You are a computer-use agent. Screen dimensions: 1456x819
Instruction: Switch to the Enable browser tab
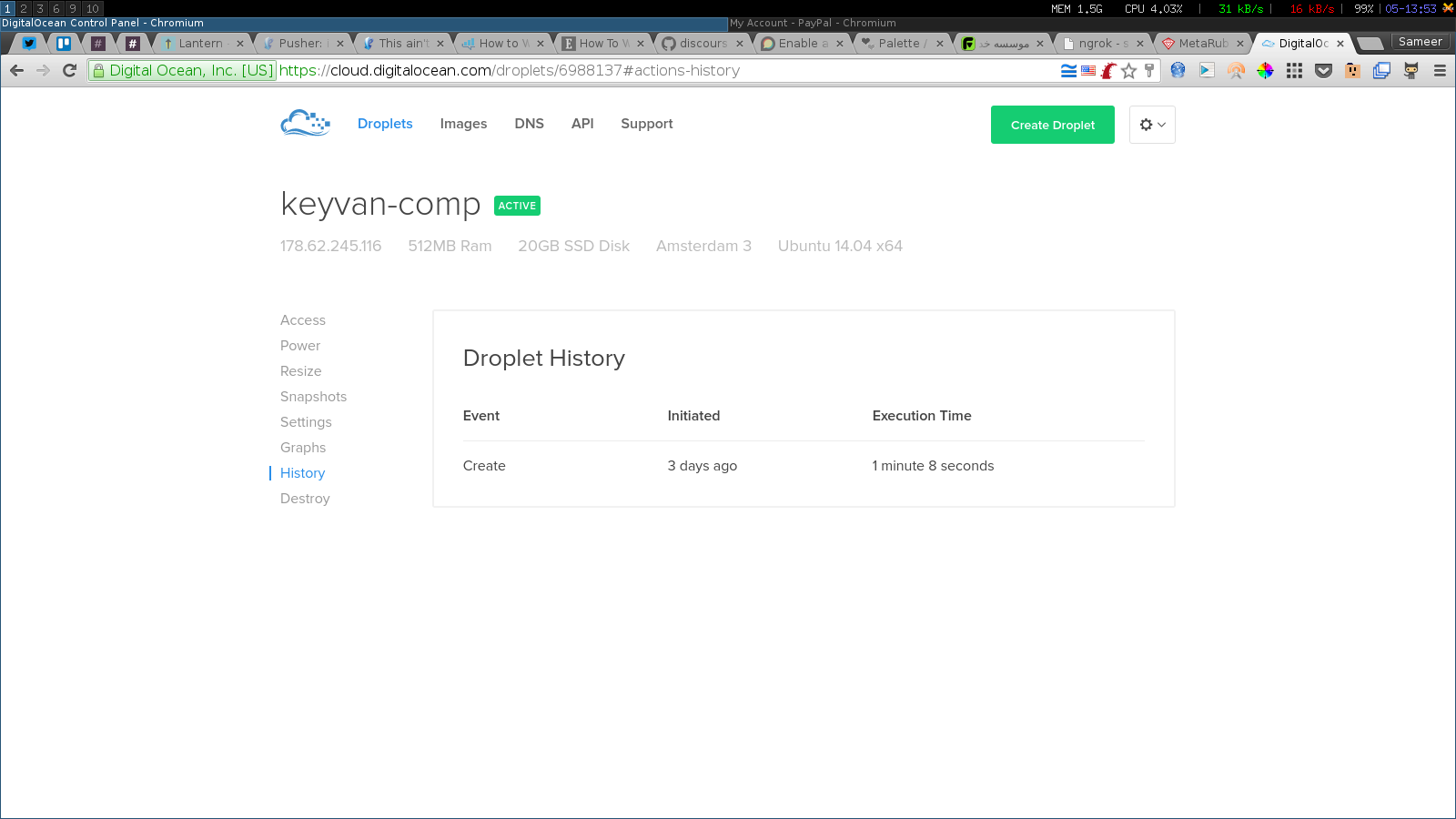pyautogui.click(x=801, y=43)
